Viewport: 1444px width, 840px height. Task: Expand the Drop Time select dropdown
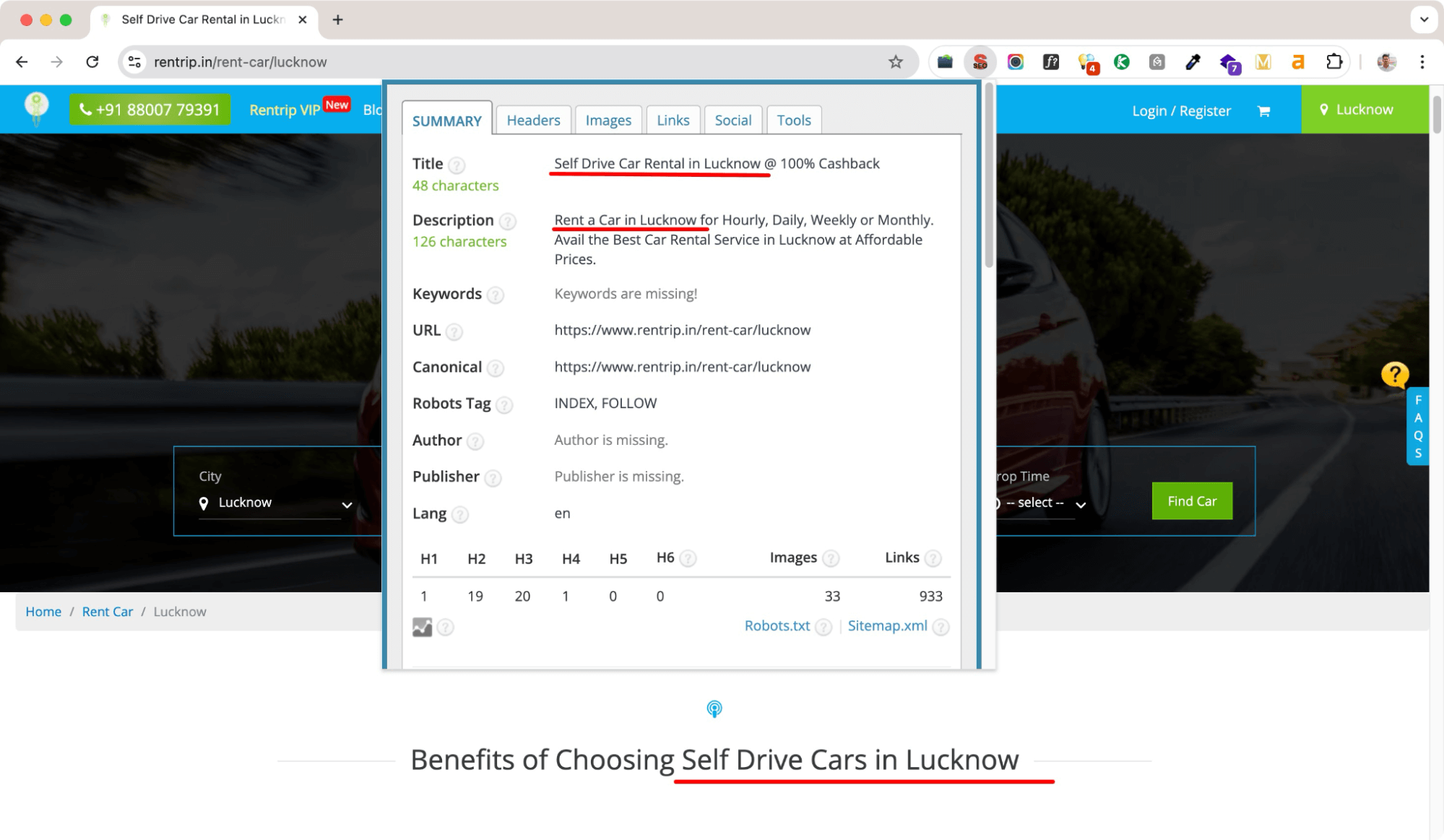pyautogui.click(x=1040, y=503)
